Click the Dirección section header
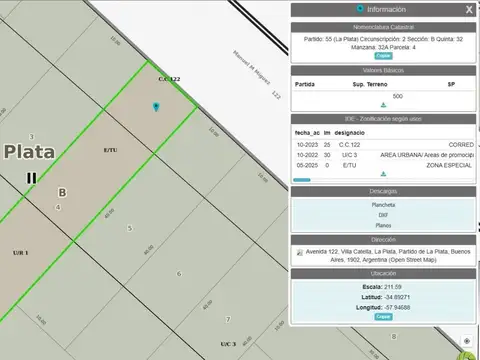 [x=383, y=240]
